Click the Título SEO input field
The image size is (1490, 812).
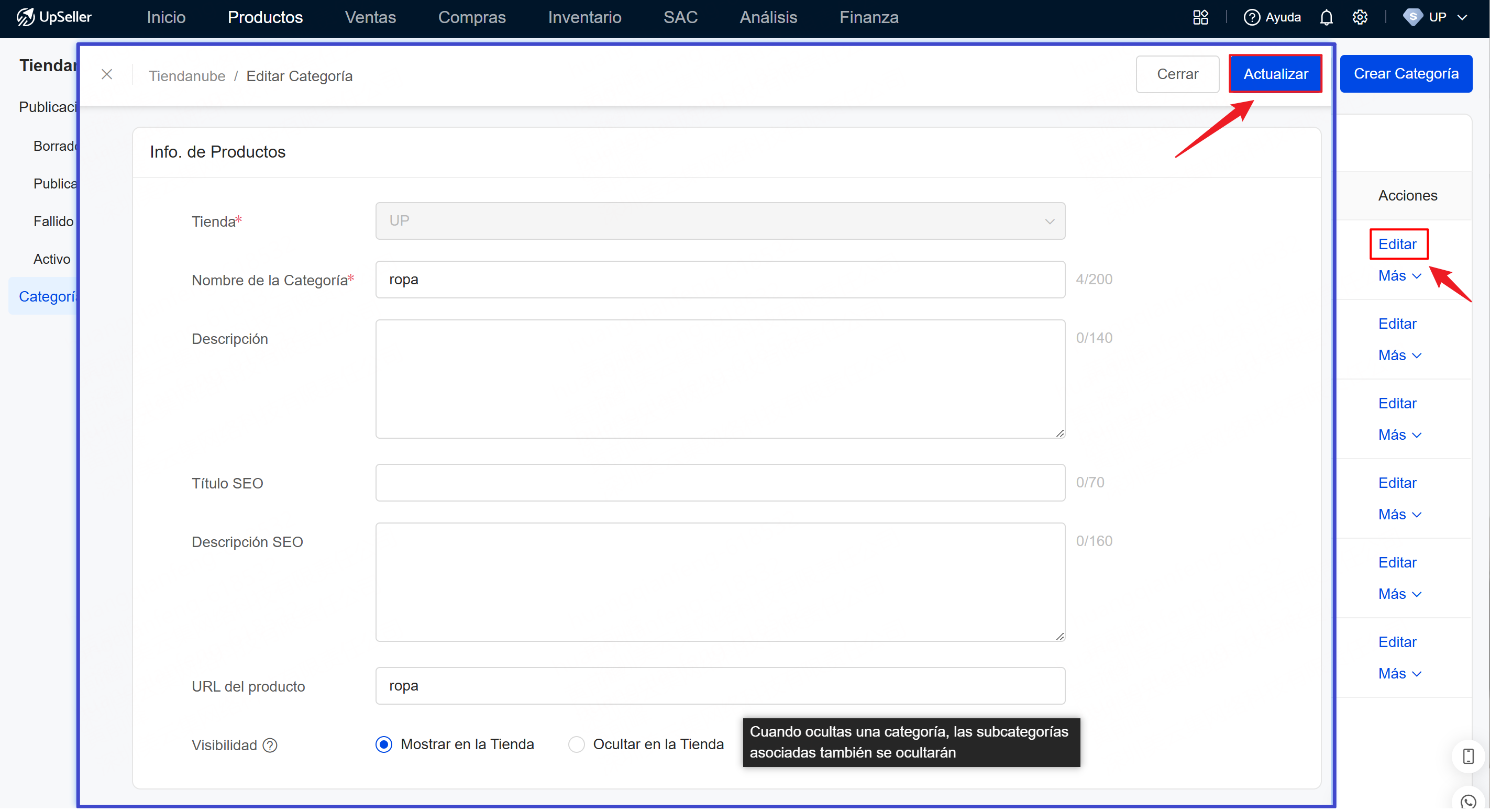point(720,482)
